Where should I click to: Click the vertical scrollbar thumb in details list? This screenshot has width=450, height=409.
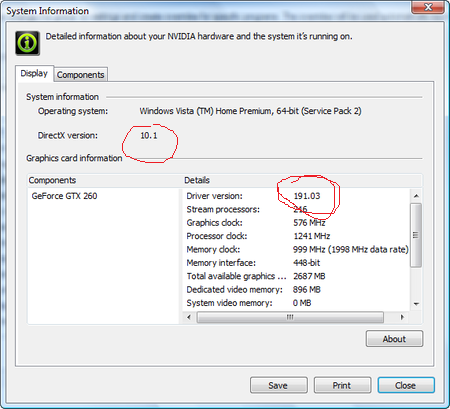(x=416, y=235)
